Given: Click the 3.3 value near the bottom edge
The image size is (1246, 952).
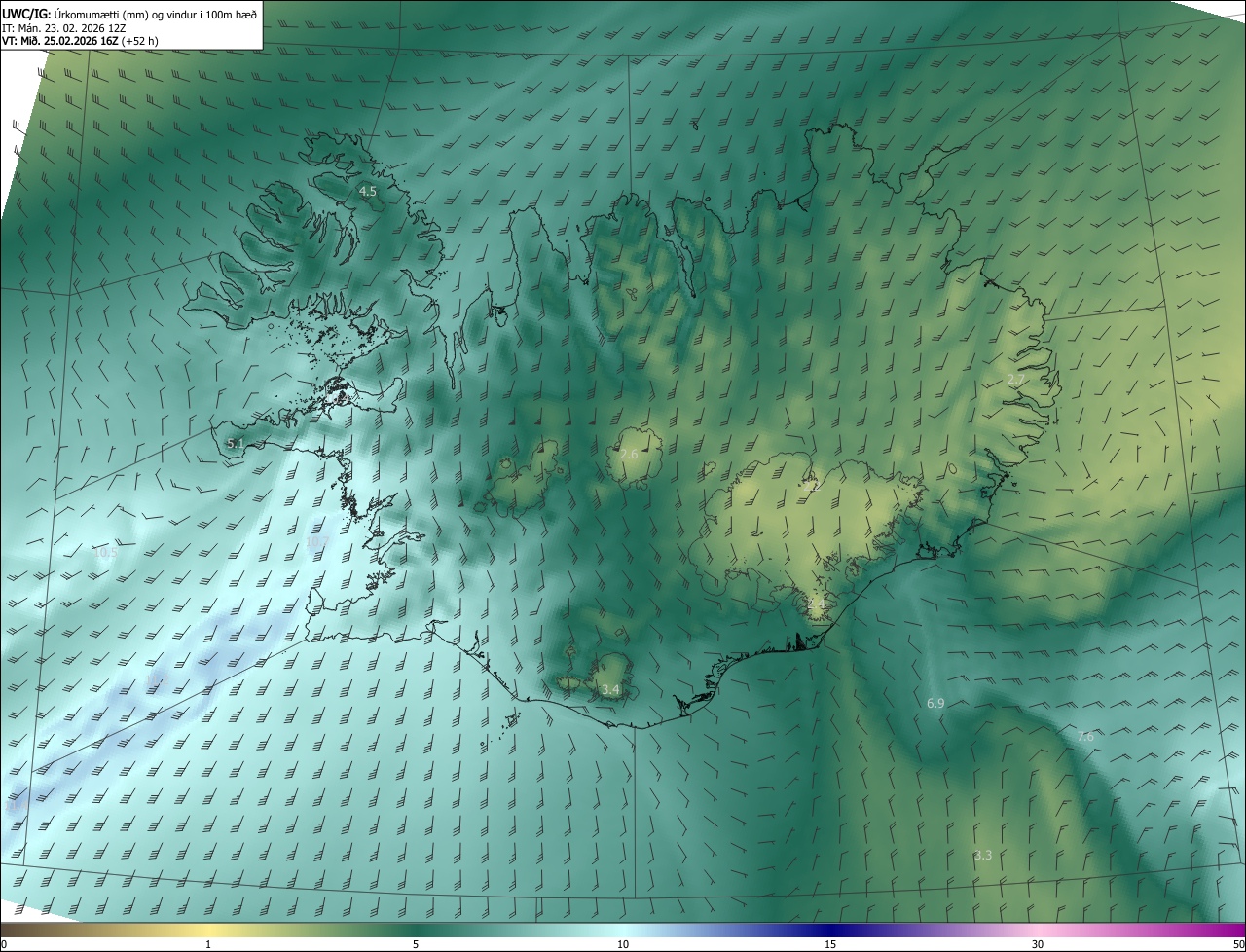Looking at the screenshot, I should pos(983,855).
